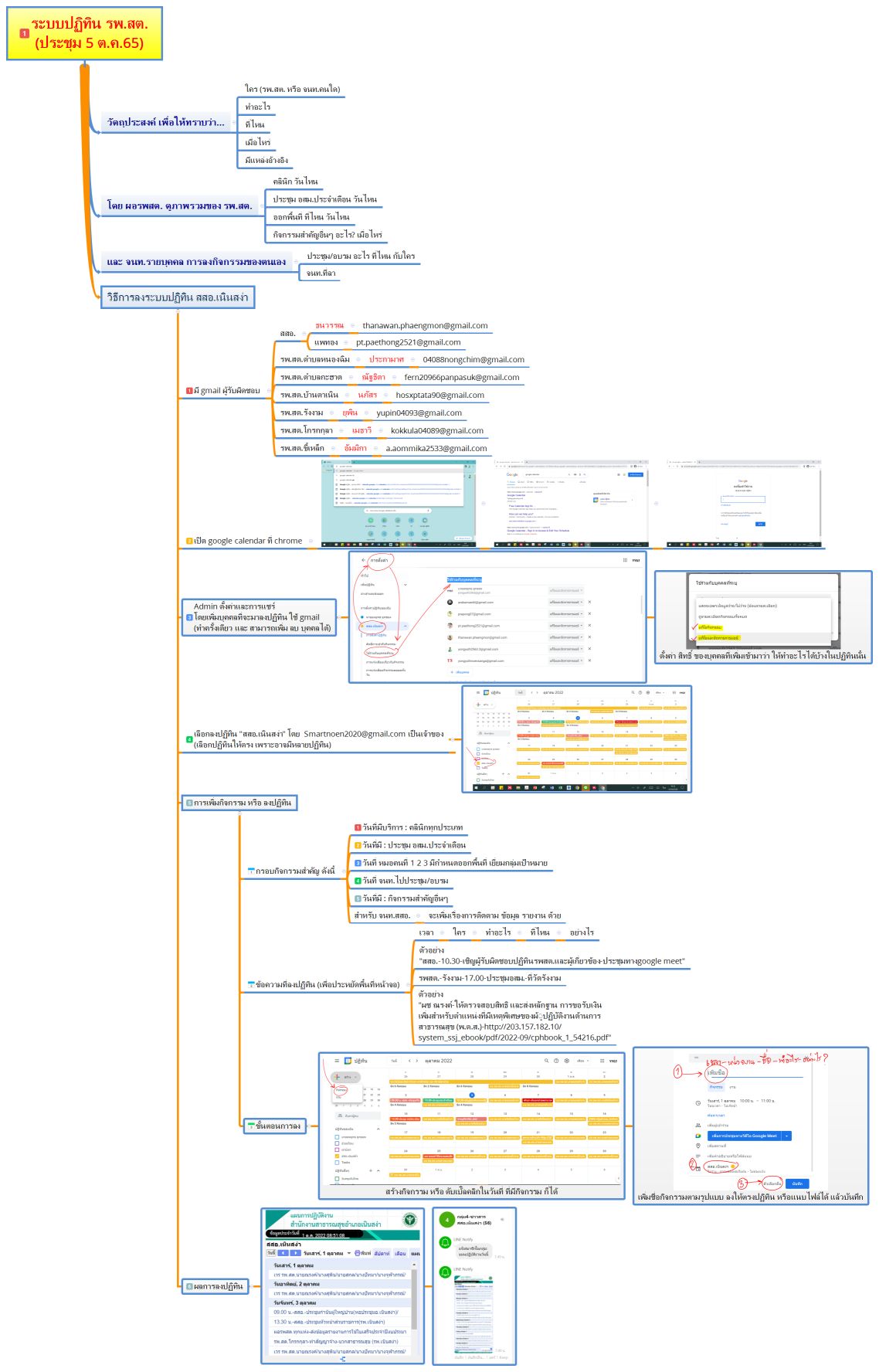Image resolution: width=879 pixels, height=1372 pixels.
Task: Click priority 2 marker beside "เปิด google calendar"
Action: (x=189, y=542)
